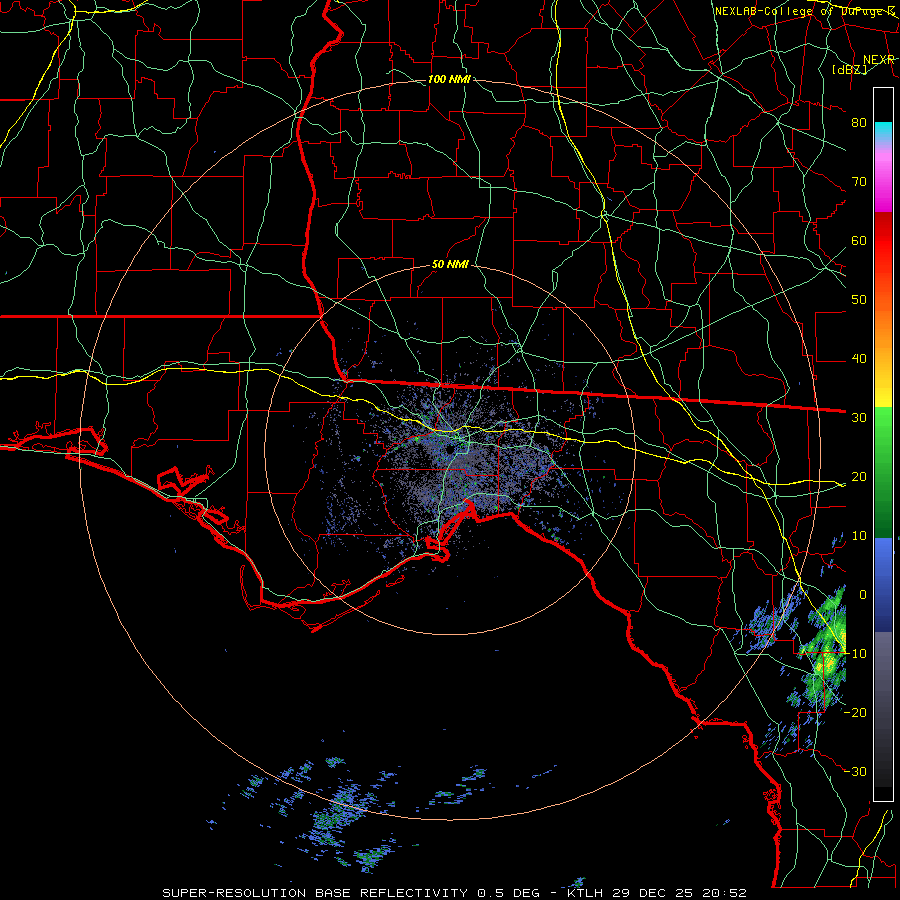Click the 100 NMI range ring label
Viewport: 900px width, 900px height.
(x=449, y=79)
